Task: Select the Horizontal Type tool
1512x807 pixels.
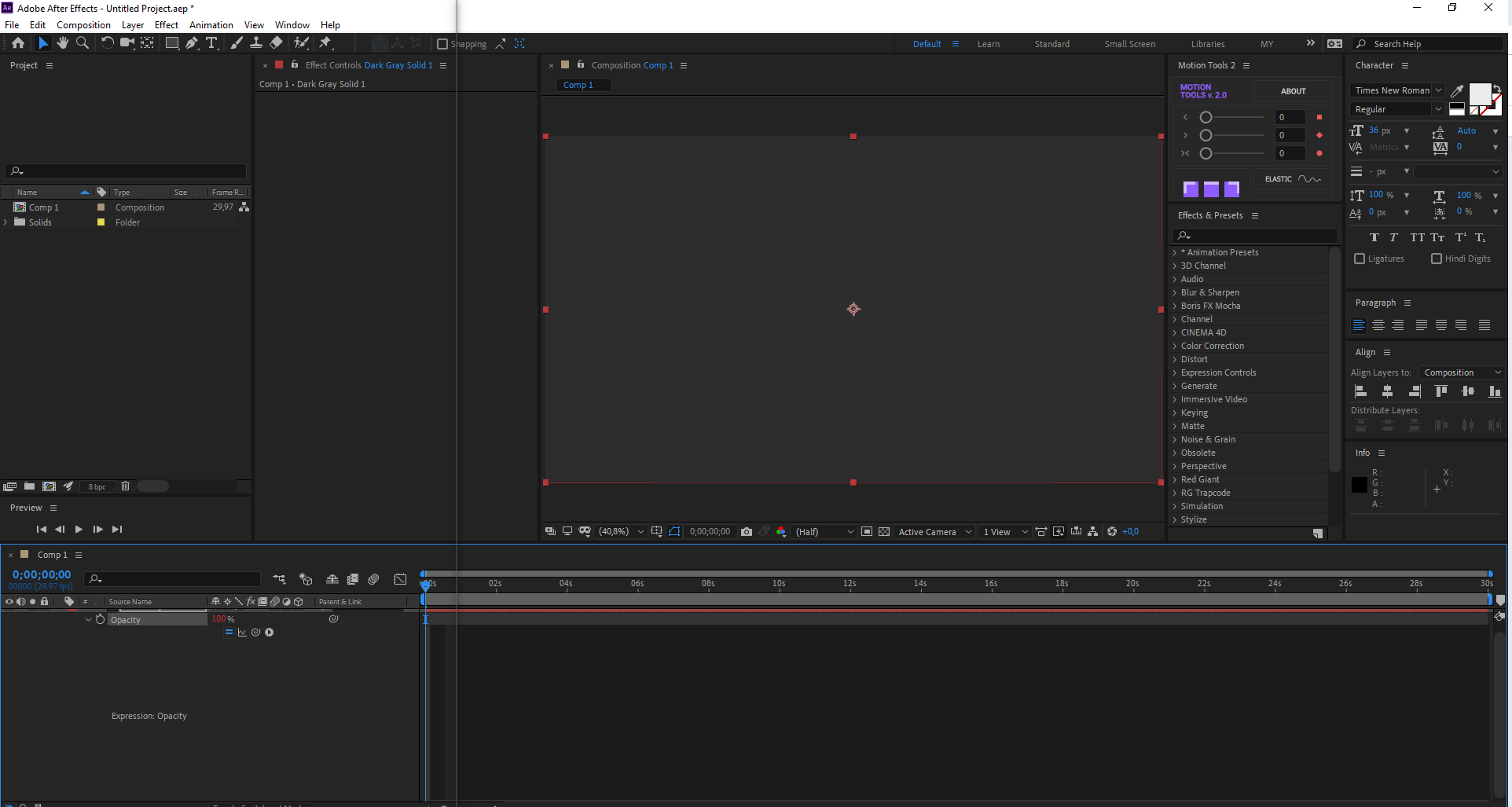Action: [x=212, y=43]
